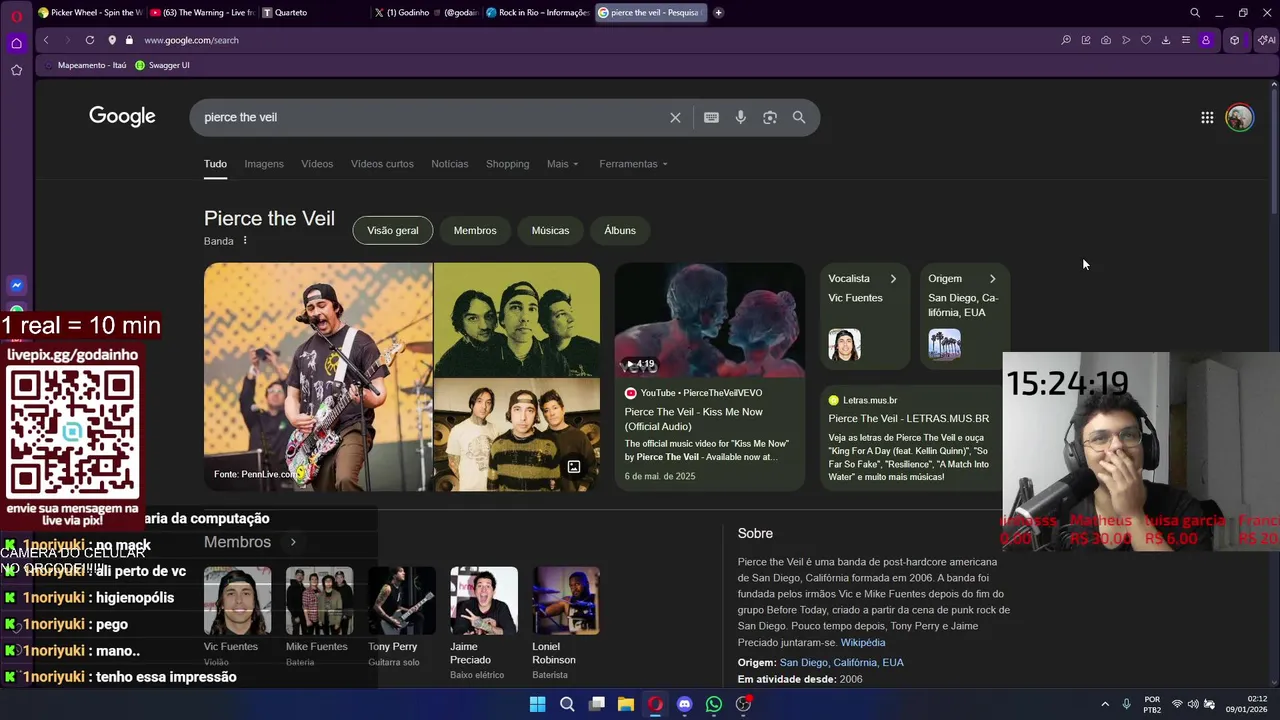Go back to the previous page

point(46,40)
